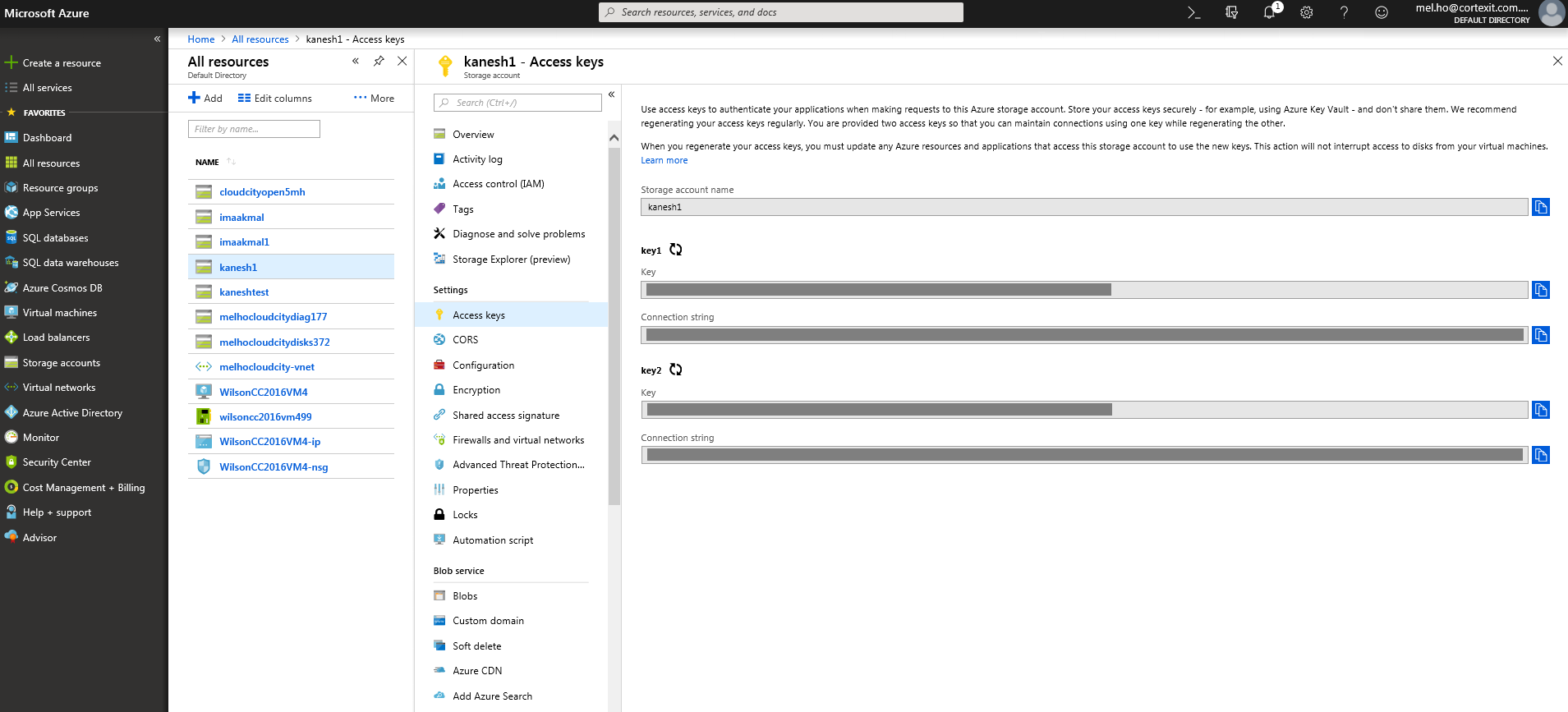
Task: Regenerate key2 with the refresh icon
Action: pos(676,370)
